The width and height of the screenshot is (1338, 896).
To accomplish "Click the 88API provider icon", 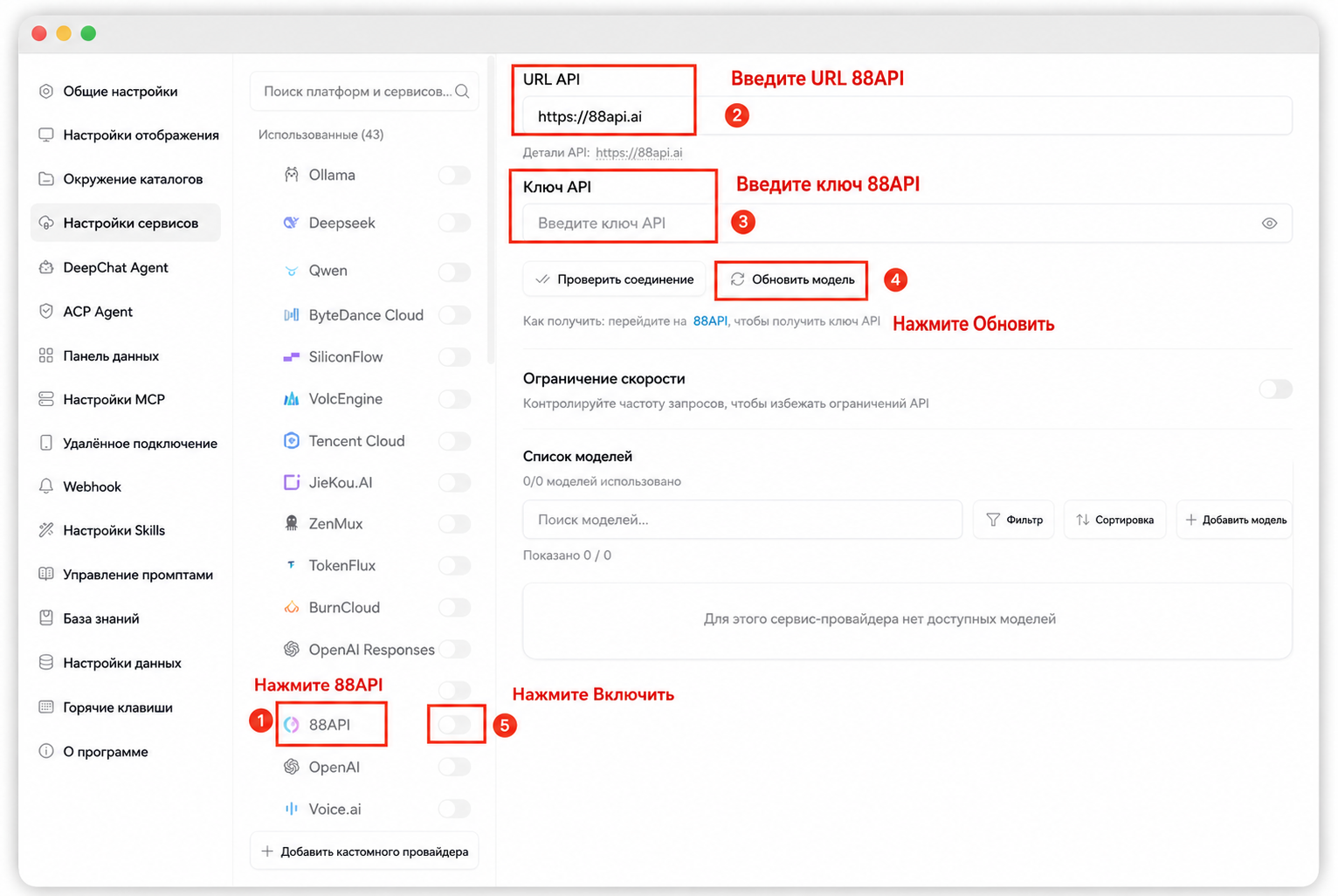I will [292, 724].
